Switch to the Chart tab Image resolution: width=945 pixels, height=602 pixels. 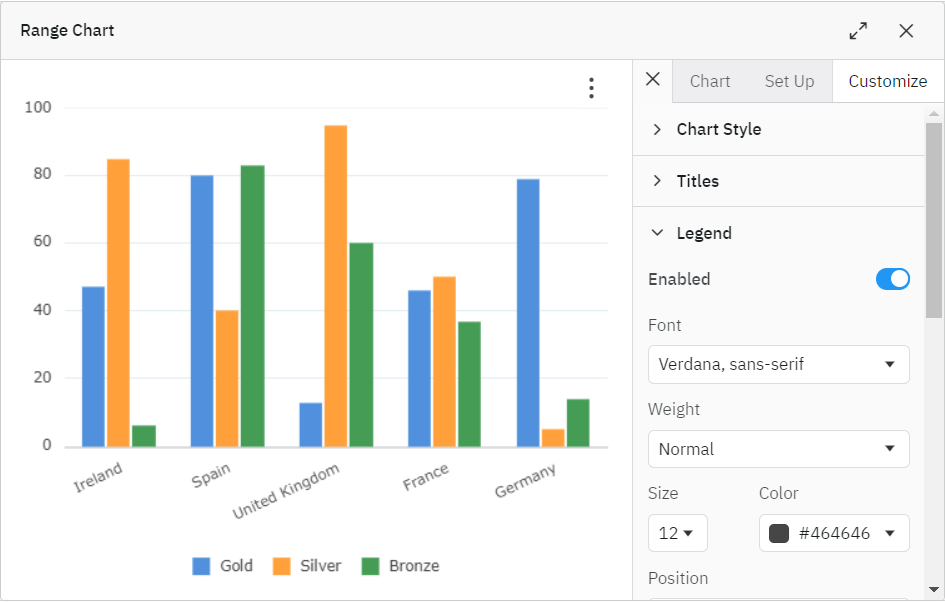(709, 81)
